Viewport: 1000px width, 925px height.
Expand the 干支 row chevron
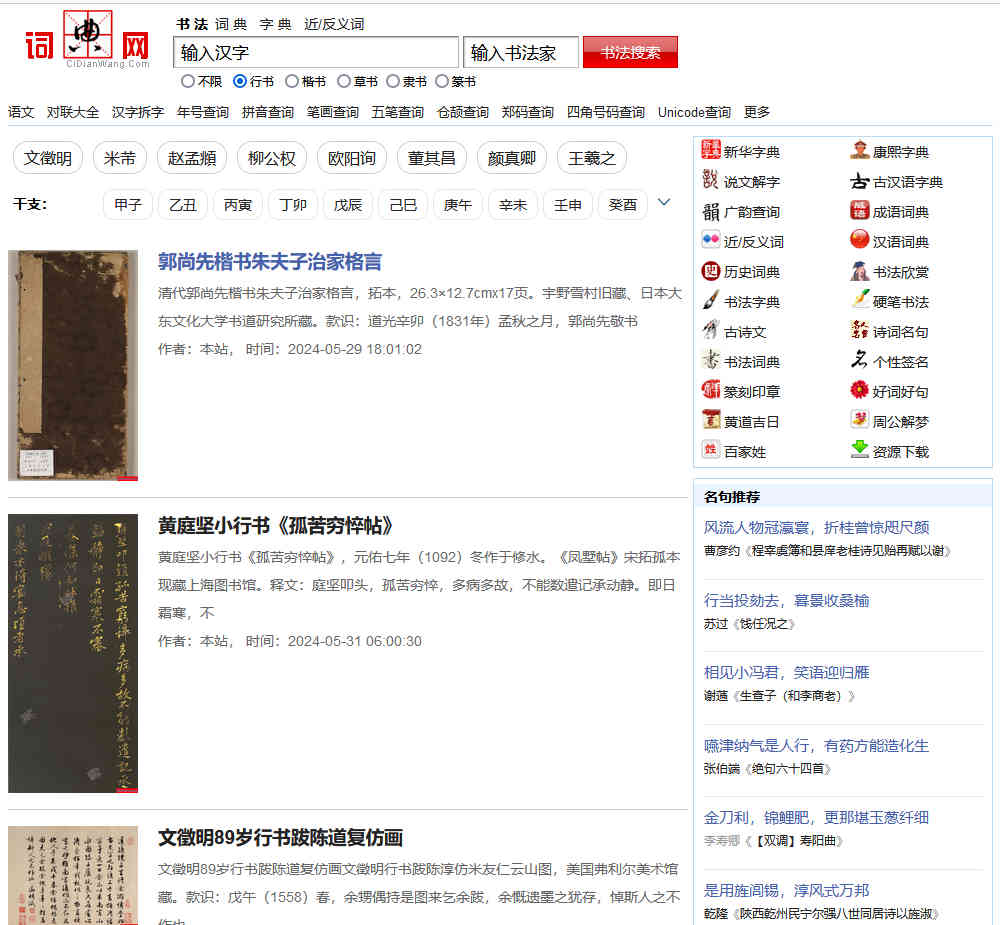[x=664, y=202]
